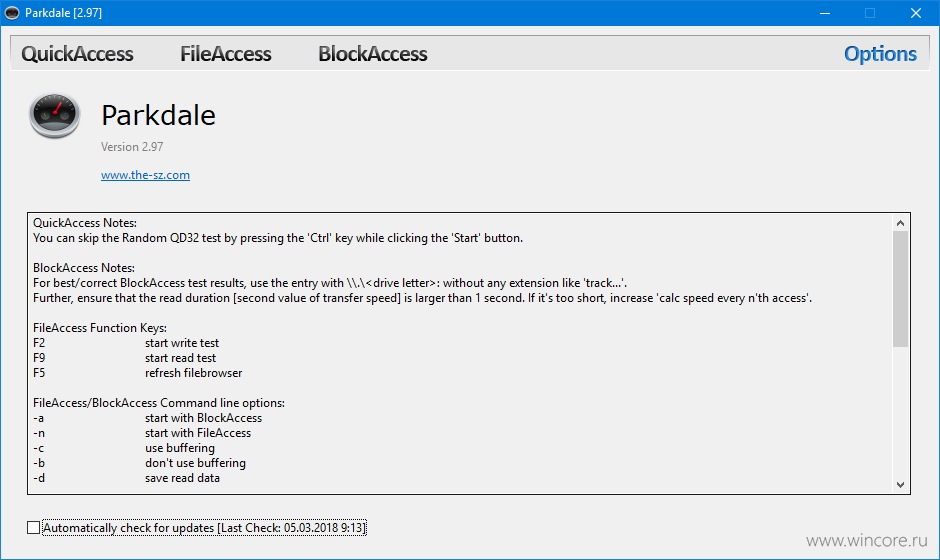
Task: Click the notes scrollbar down arrow
Action: 900,484
